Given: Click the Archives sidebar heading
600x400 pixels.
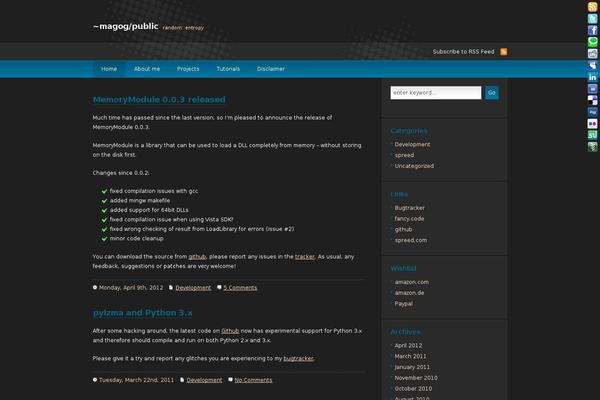Looking at the screenshot, I should [x=405, y=331].
